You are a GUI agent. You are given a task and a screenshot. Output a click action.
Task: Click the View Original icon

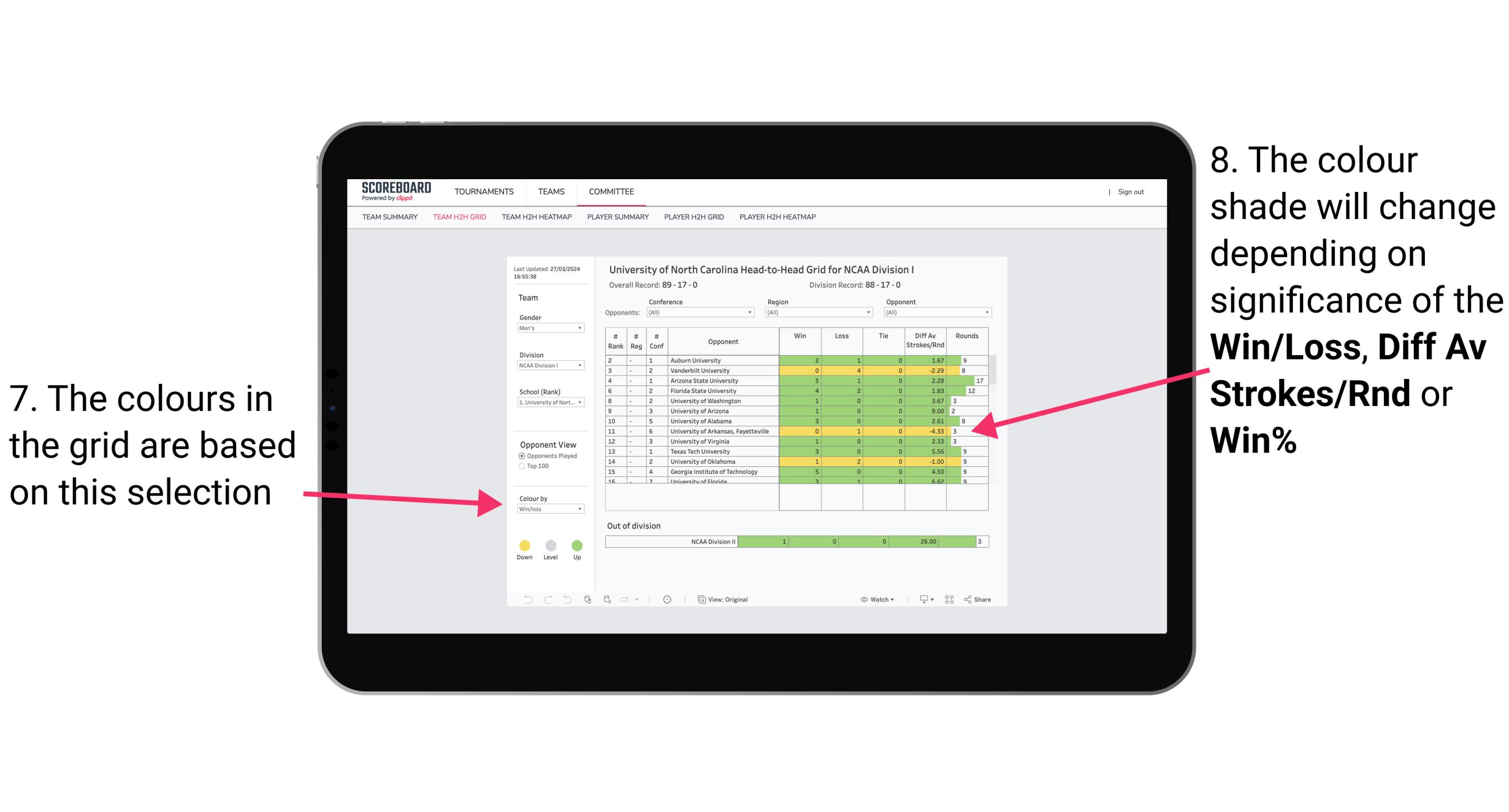701,598
